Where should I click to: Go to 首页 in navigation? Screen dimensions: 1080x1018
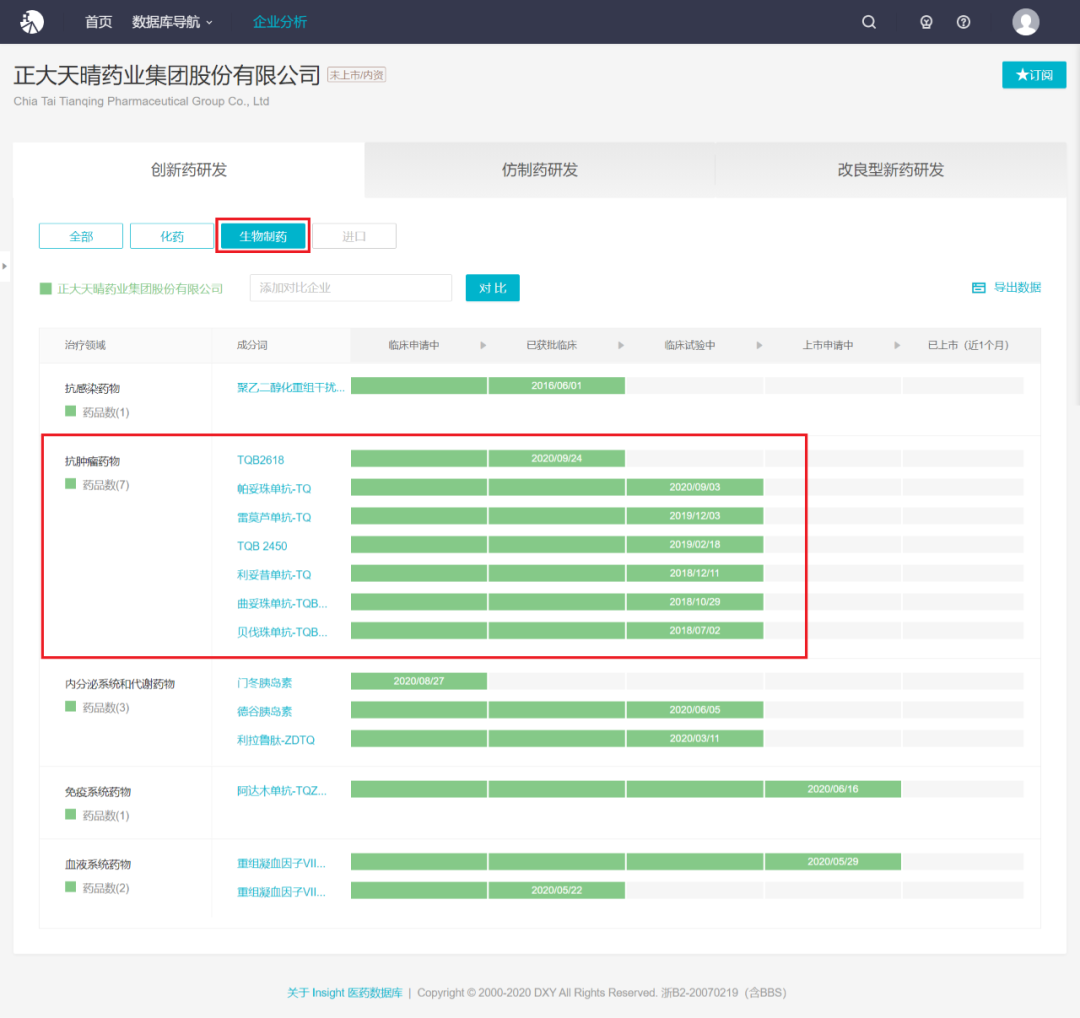[x=98, y=22]
